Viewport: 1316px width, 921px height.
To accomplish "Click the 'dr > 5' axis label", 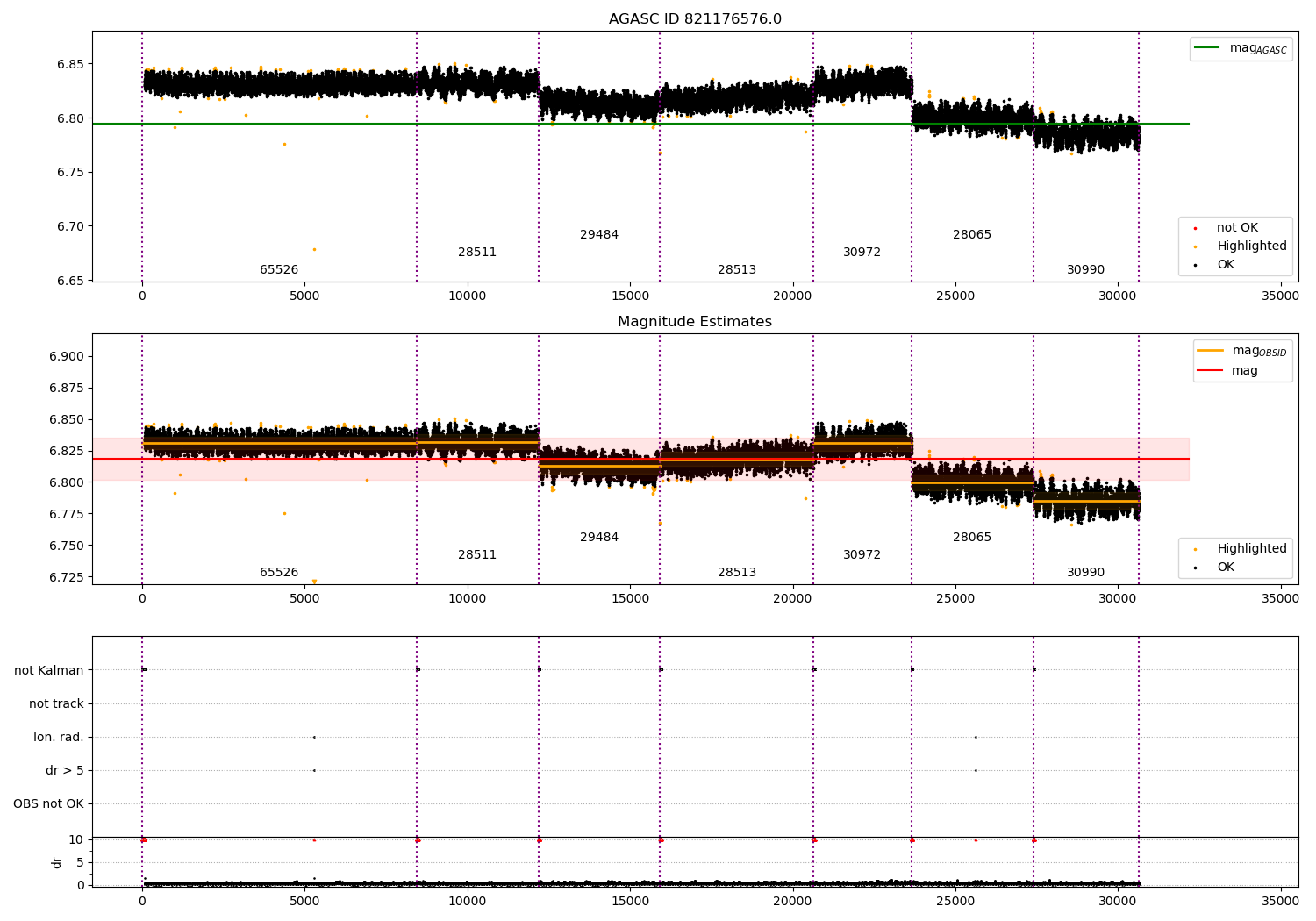I will point(65,771).
